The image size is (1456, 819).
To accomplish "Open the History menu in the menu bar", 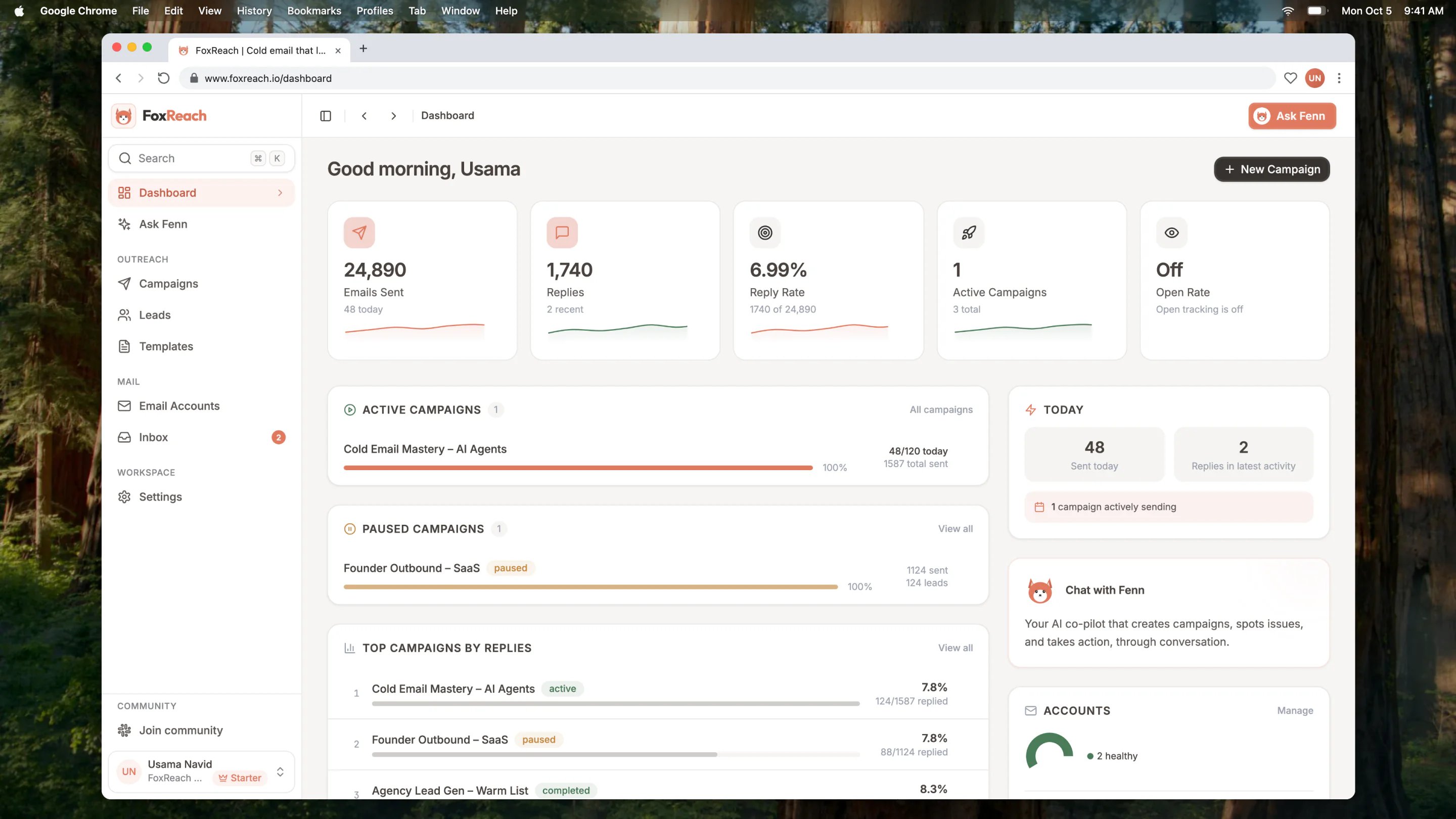I will [x=254, y=11].
